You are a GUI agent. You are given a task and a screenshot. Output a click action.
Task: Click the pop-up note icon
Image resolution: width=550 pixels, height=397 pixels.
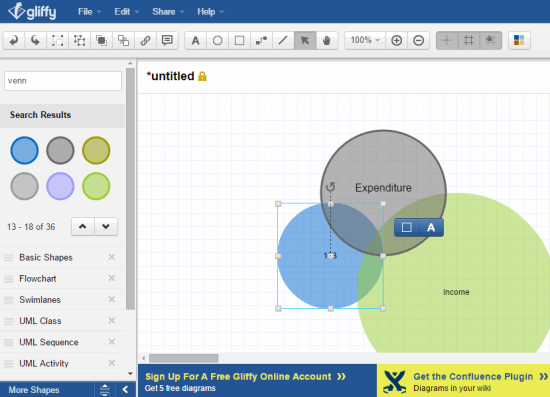click(x=167, y=41)
